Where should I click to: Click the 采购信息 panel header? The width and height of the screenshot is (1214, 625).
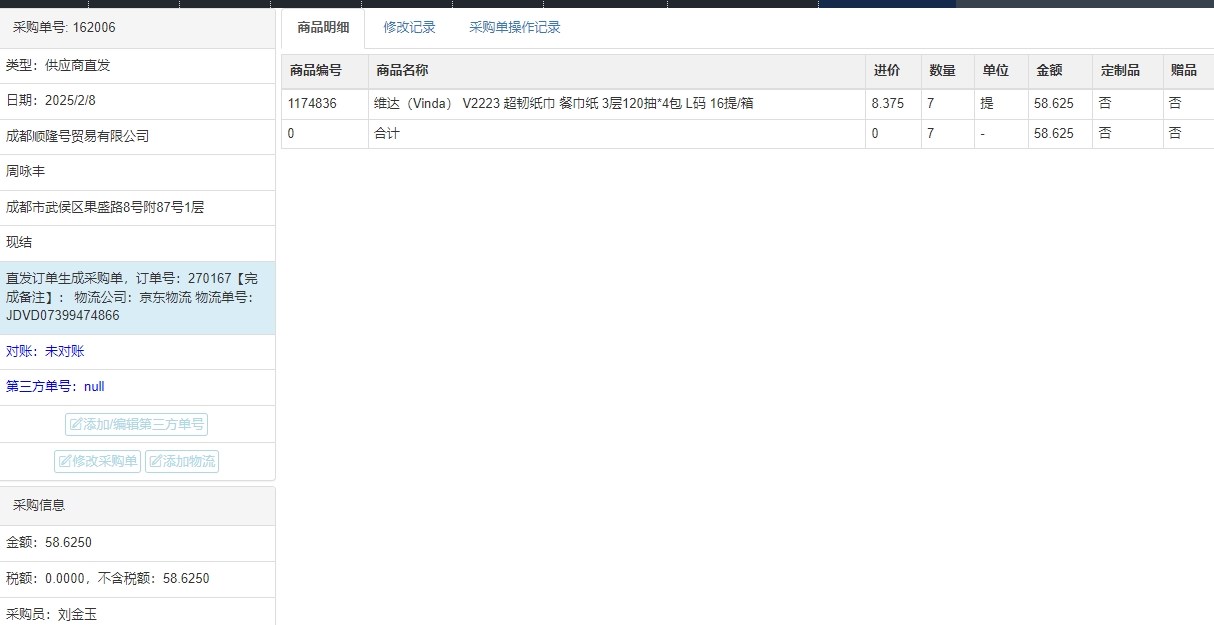click(137, 506)
